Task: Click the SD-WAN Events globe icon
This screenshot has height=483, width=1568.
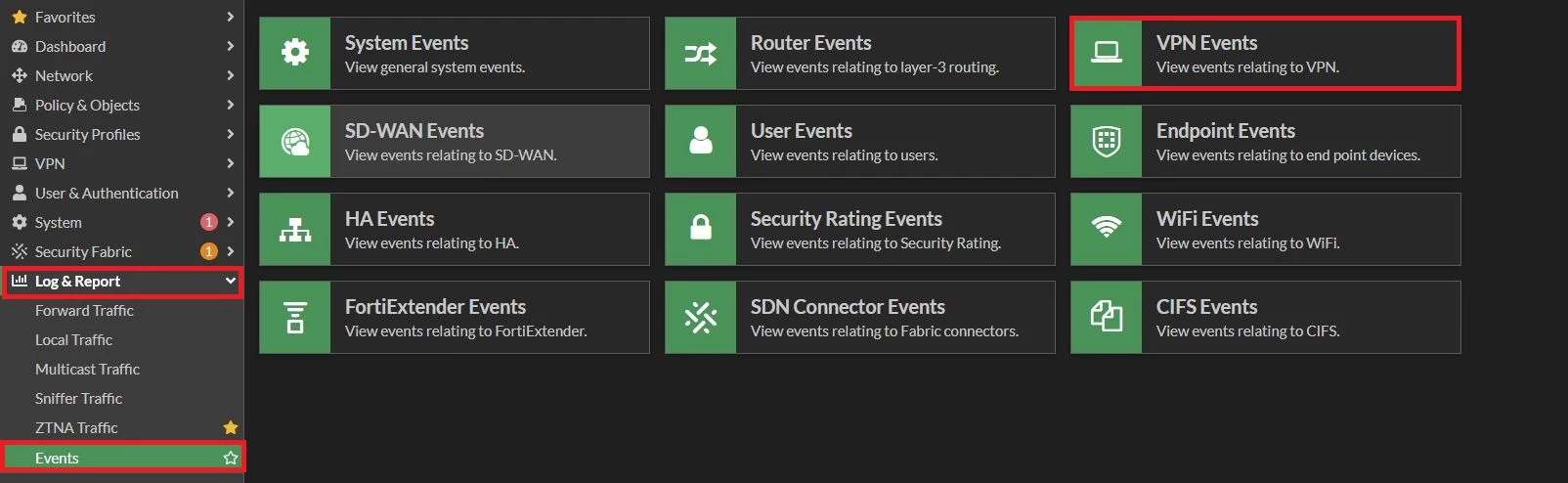Action: (295, 142)
